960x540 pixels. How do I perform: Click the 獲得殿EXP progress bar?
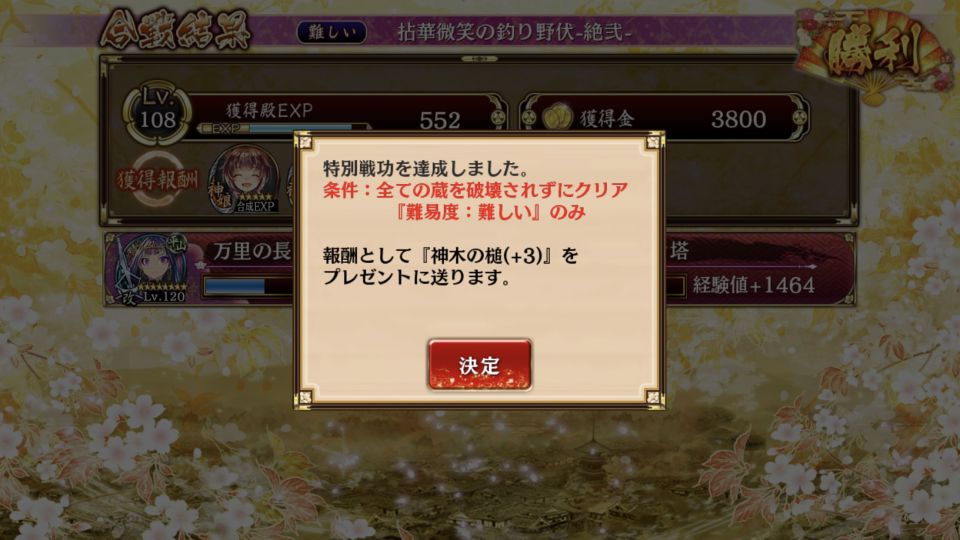(284, 129)
